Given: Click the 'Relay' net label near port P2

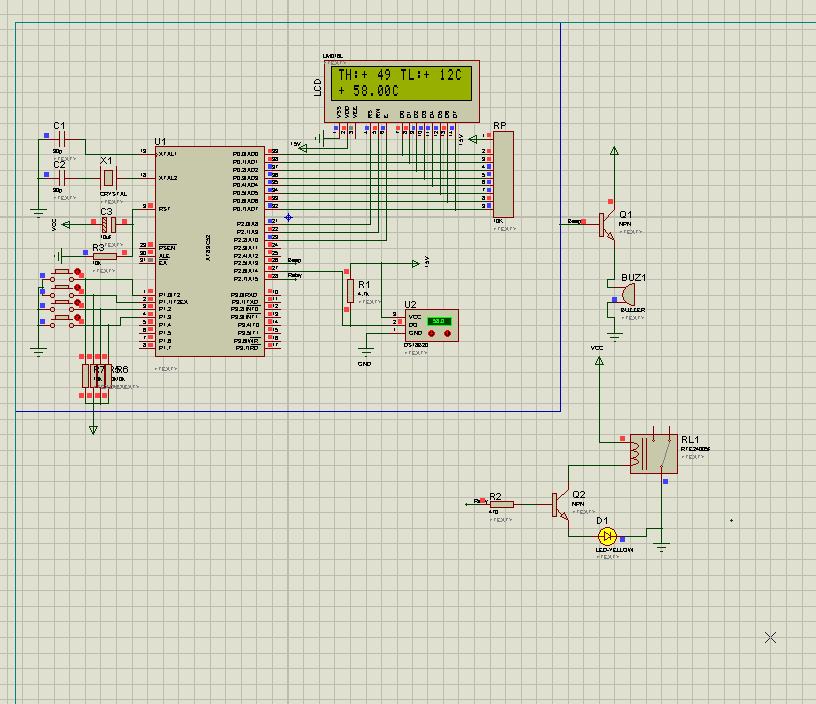Looking at the screenshot, I should point(295,275).
